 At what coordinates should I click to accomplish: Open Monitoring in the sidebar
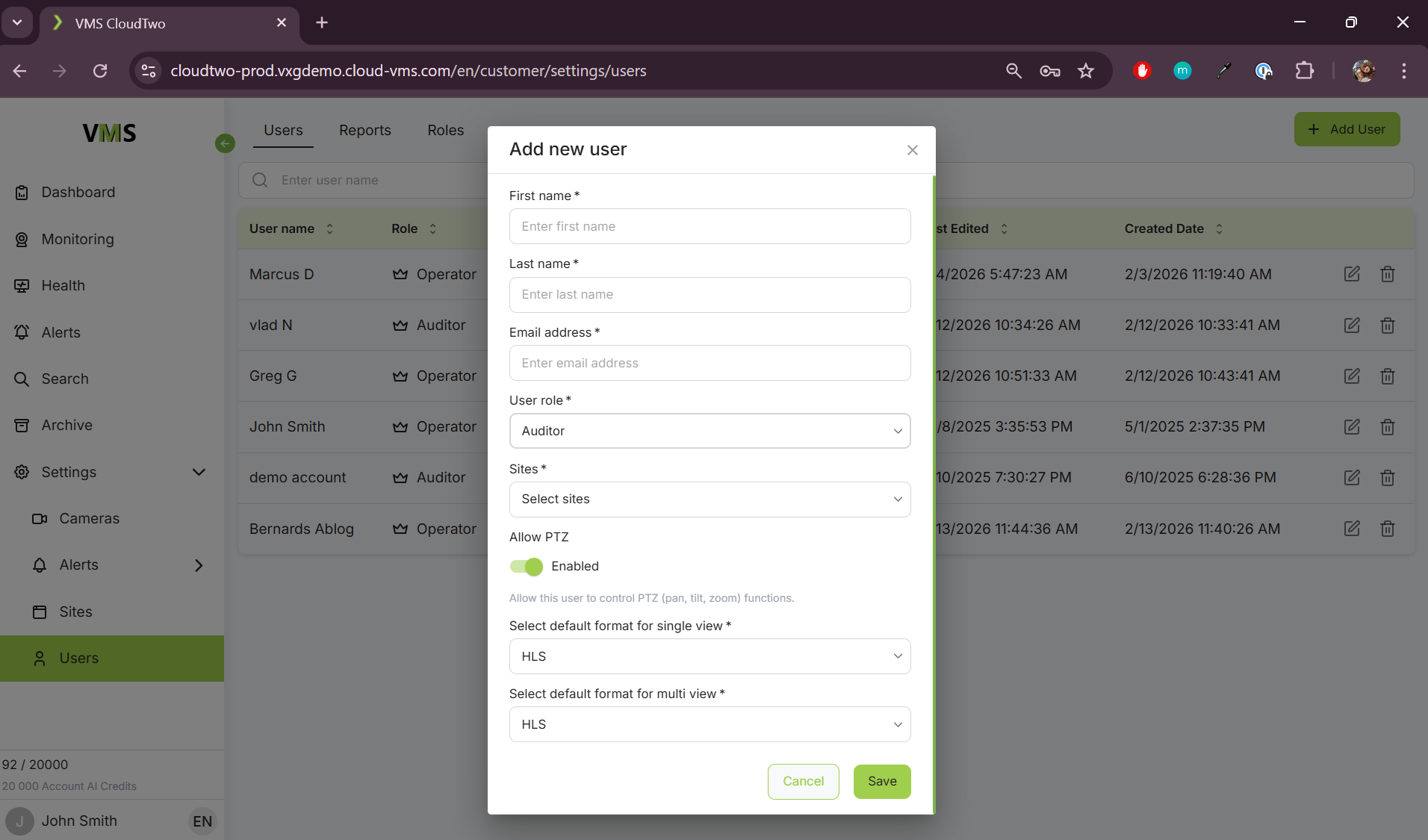[78, 239]
